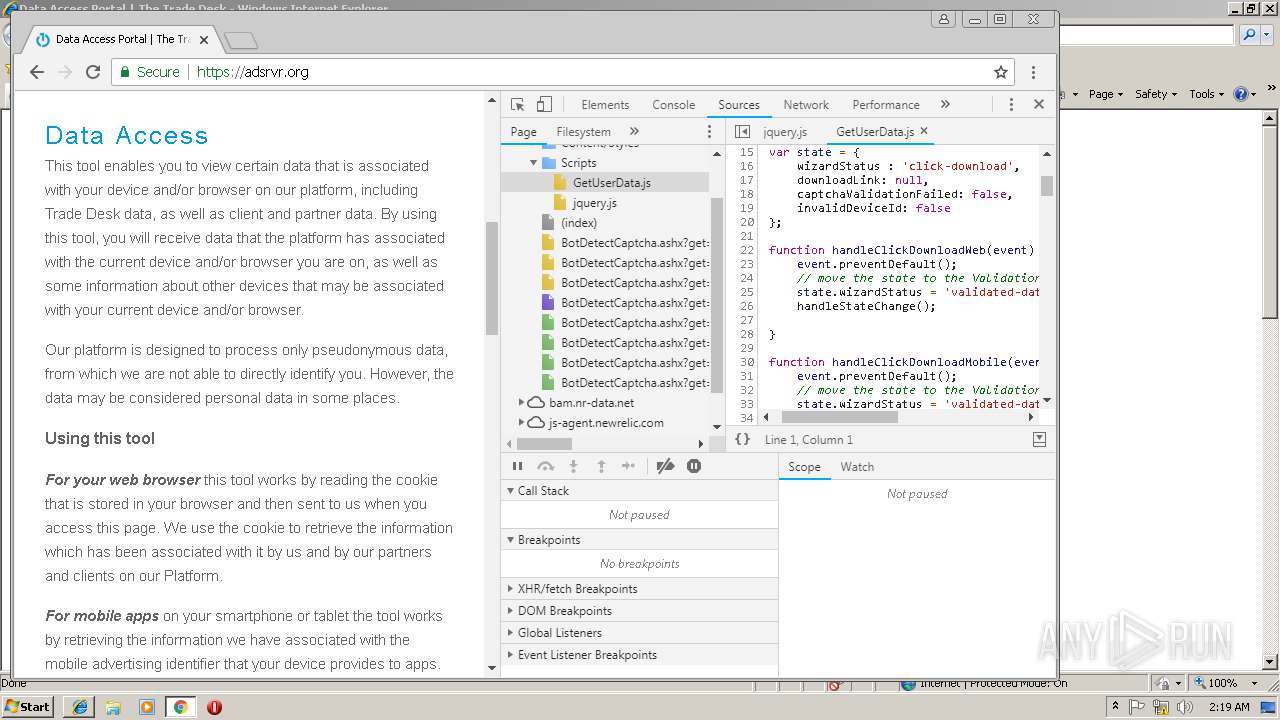Show more navigator tabs chevron
The image size is (1280, 720).
(634, 131)
